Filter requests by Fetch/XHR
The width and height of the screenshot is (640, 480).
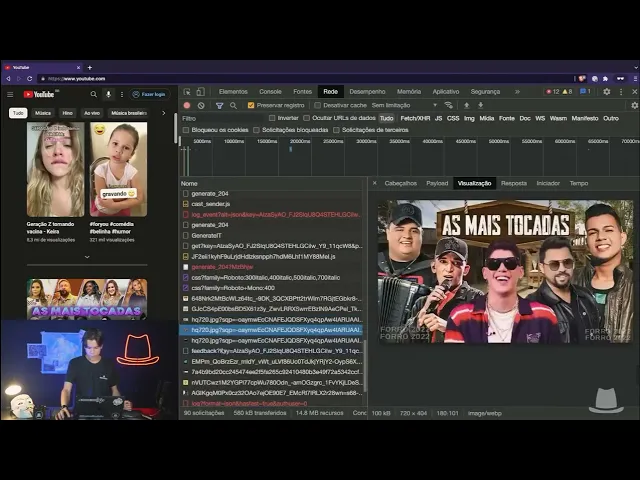[x=415, y=118]
